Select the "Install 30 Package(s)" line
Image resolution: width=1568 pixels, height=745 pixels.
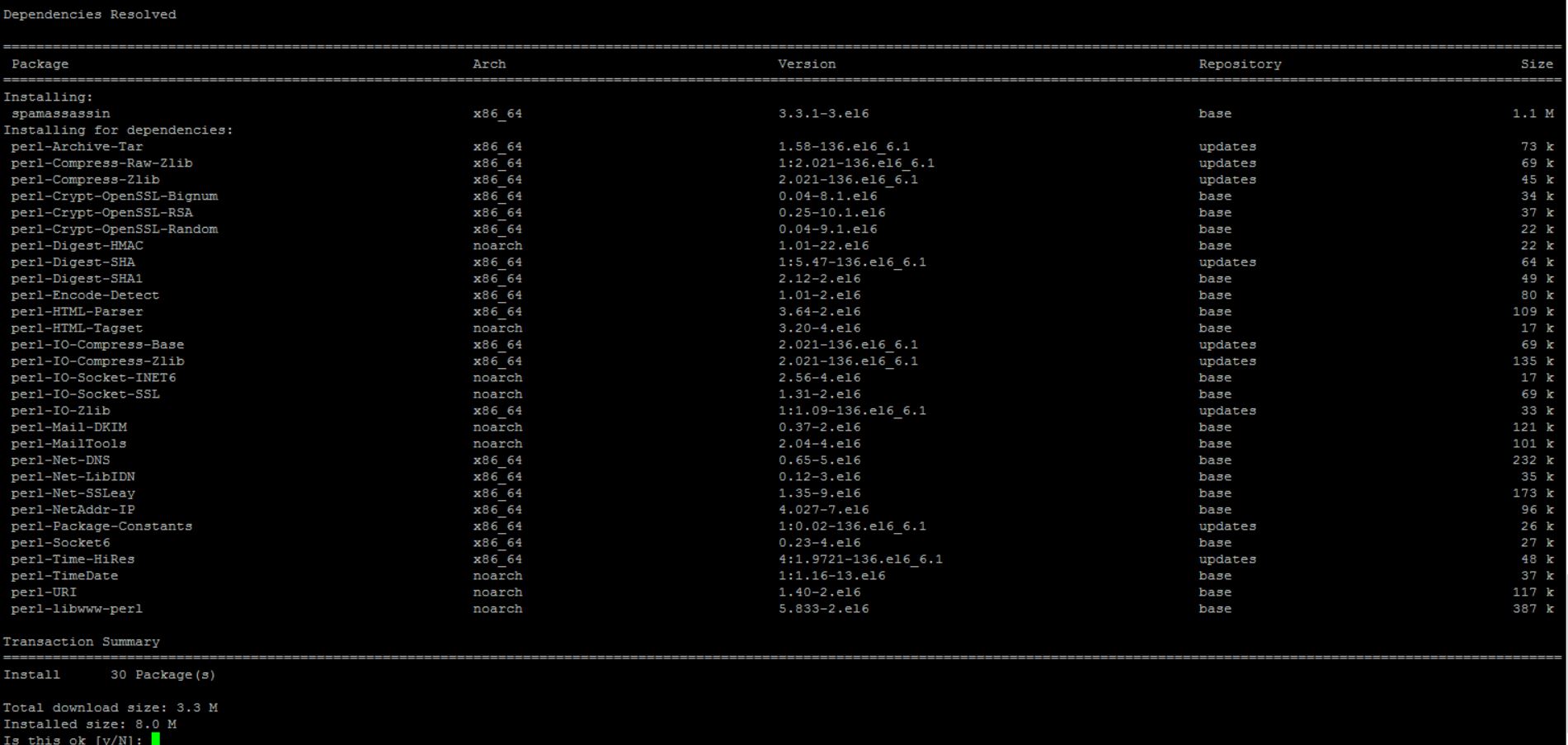pos(110,674)
